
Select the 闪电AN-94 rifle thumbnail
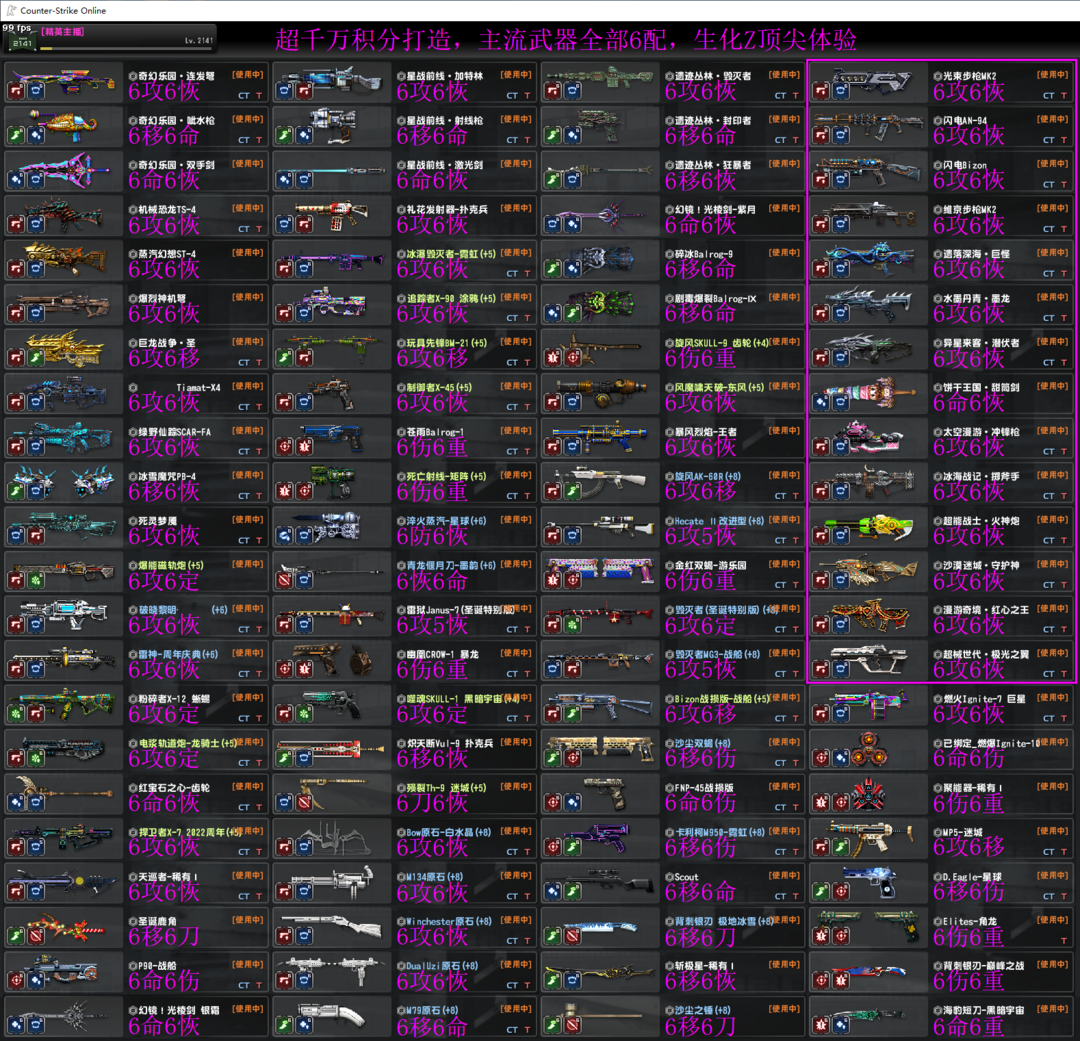click(868, 127)
